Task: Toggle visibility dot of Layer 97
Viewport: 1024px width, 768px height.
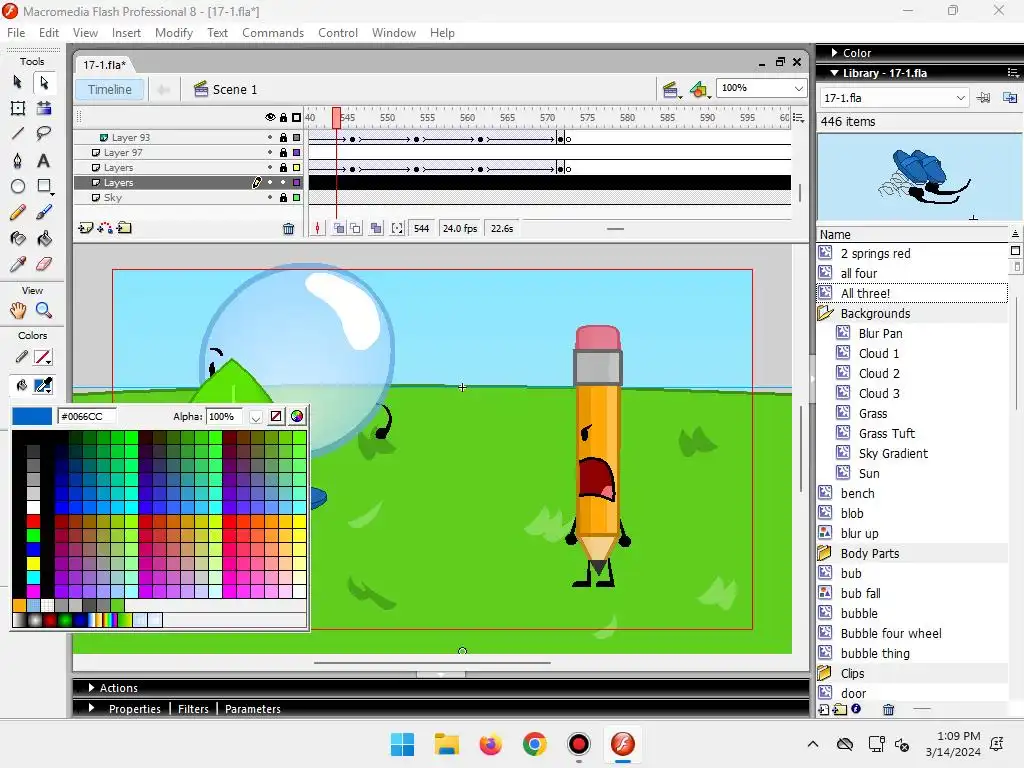Action: (x=270, y=152)
